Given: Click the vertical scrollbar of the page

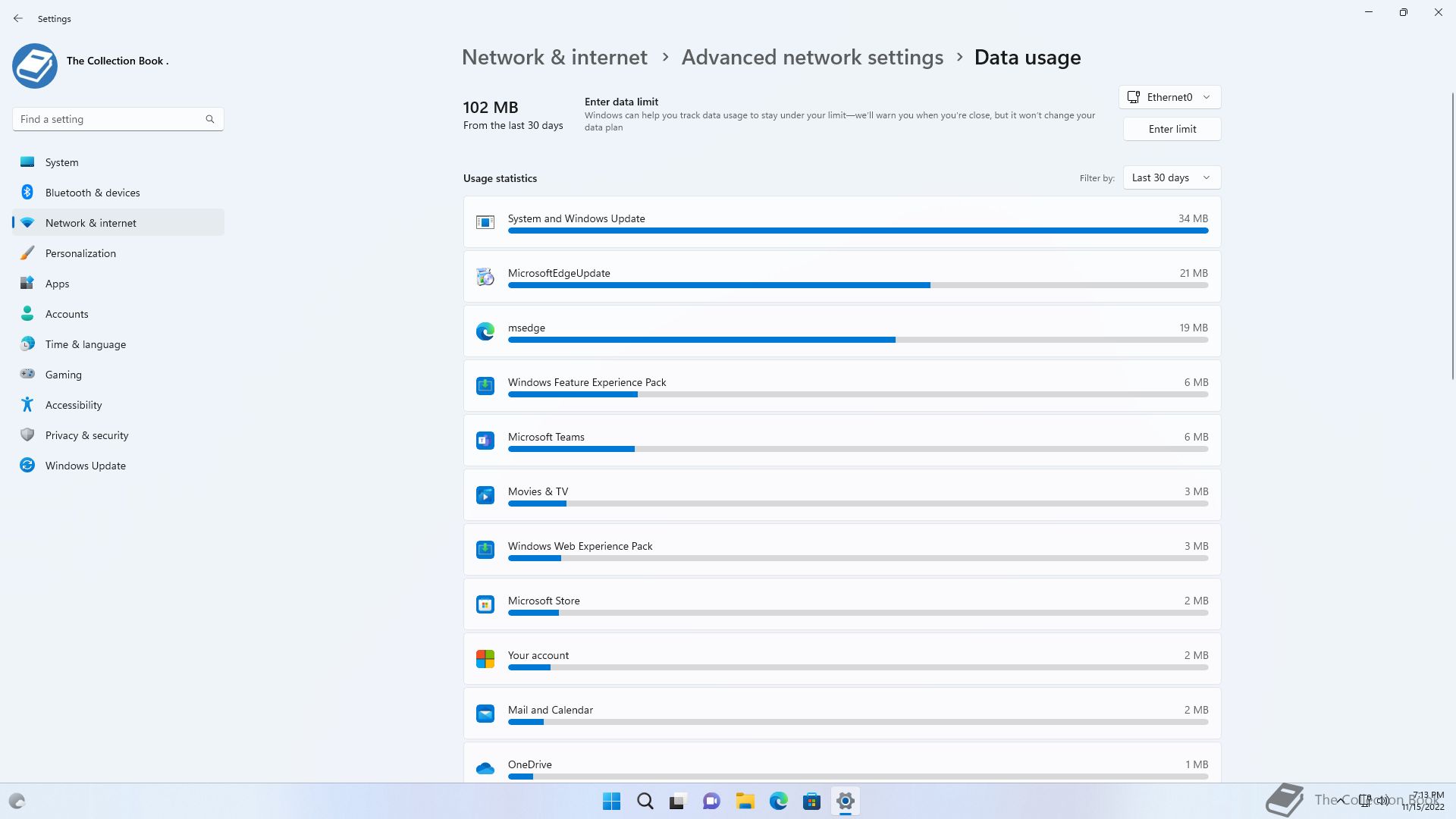Looking at the screenshot, I should [1453, 235].
